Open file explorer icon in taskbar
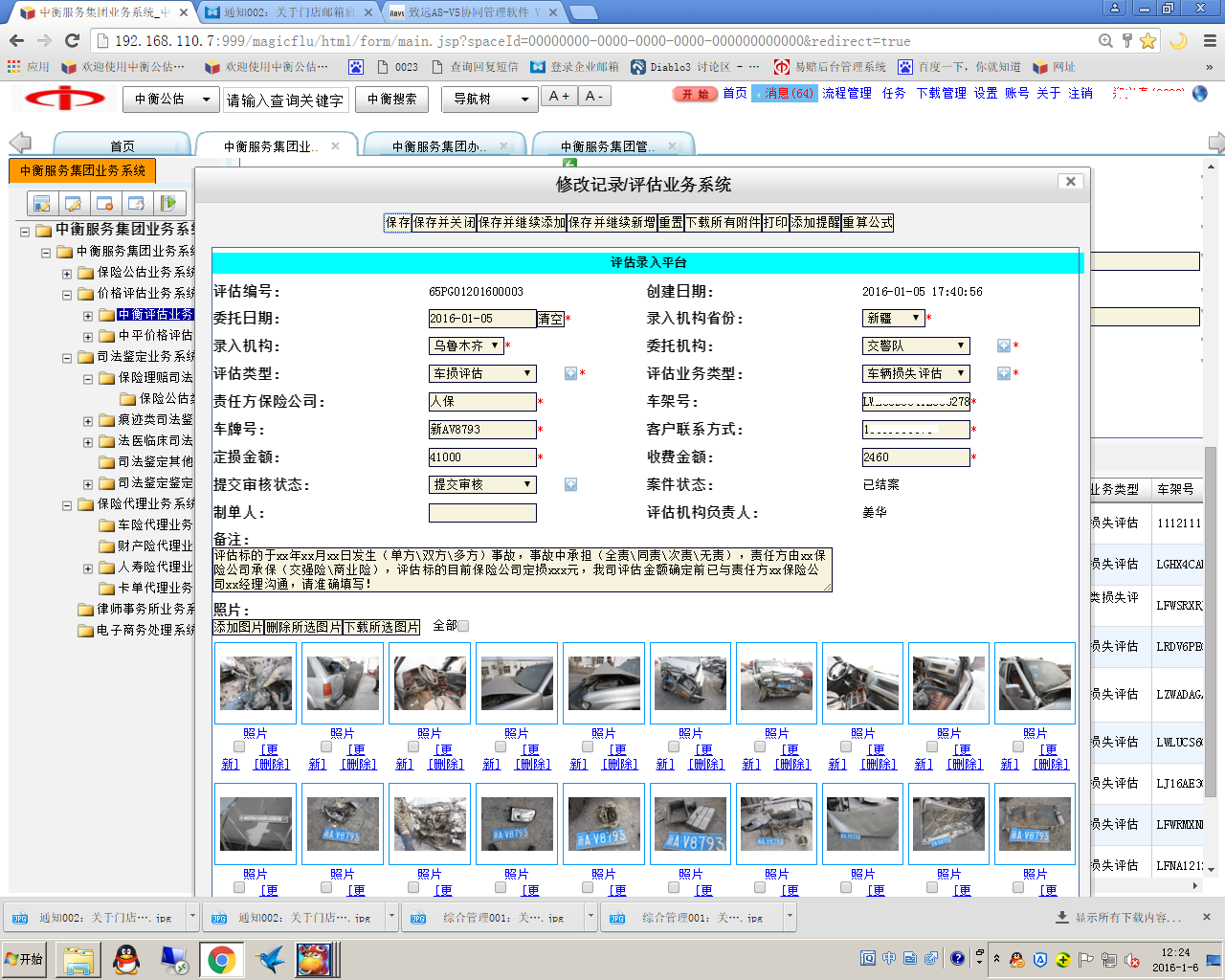 78,959
